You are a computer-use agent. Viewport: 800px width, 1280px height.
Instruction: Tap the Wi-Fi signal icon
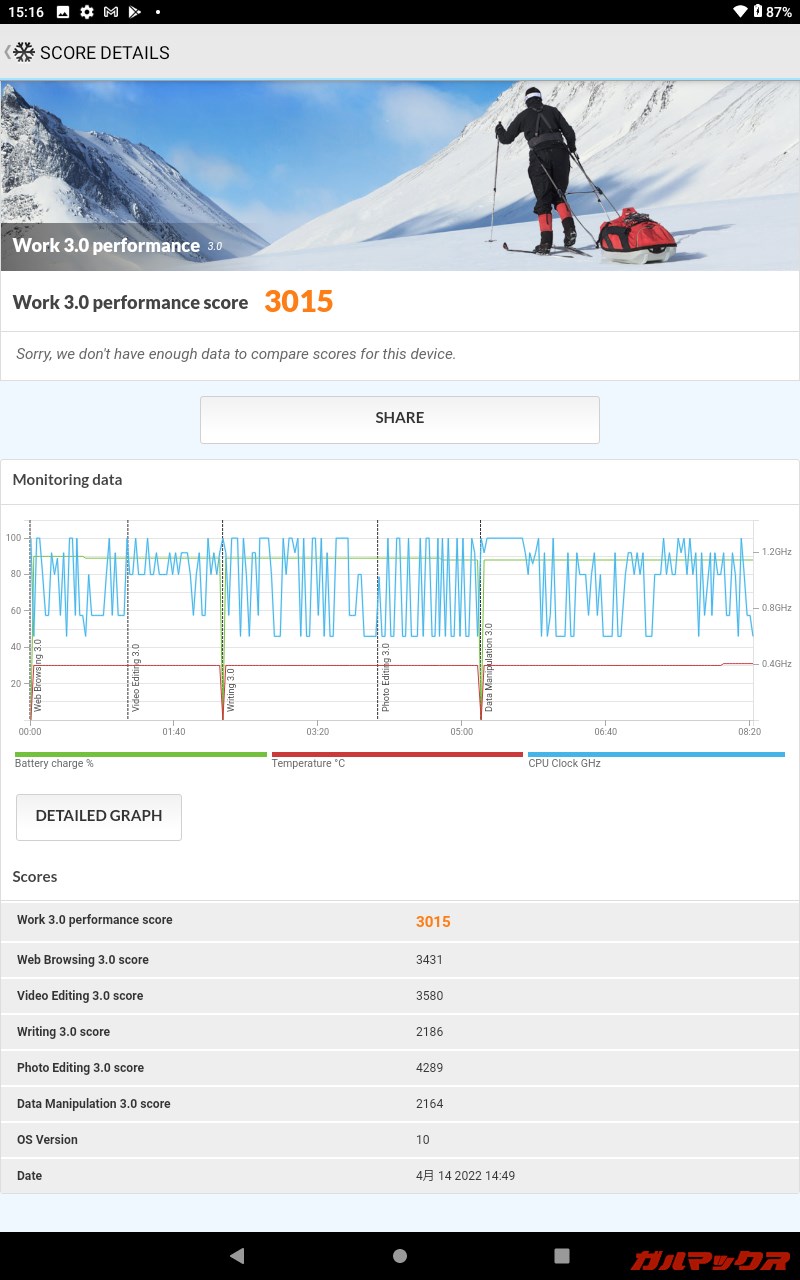pyautogui.click(x=740, y=12)
